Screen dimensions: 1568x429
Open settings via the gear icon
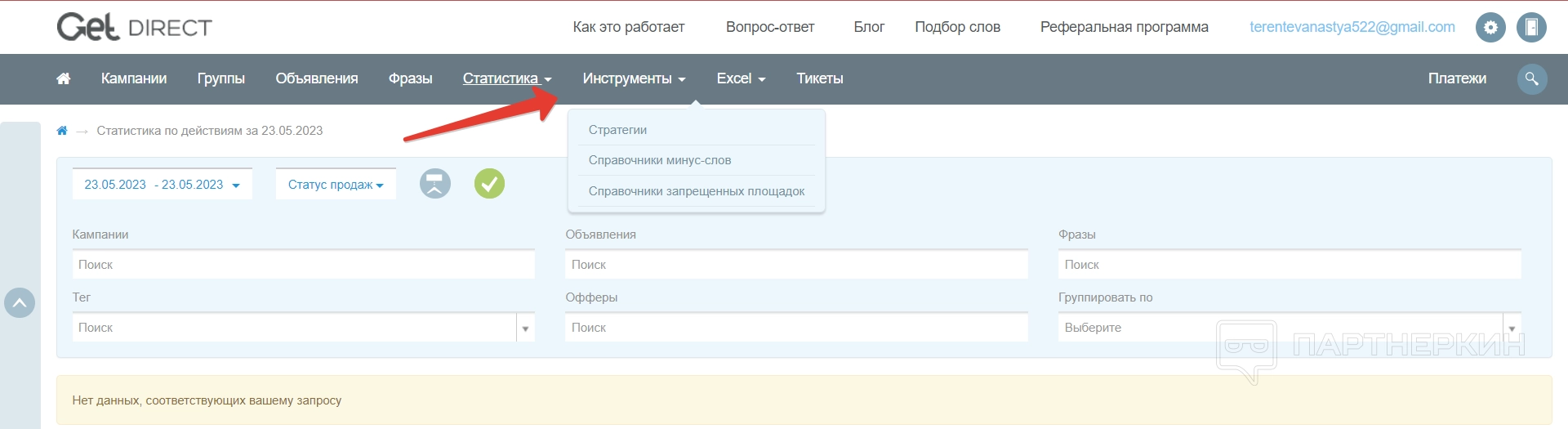(x=1490, y=27)
